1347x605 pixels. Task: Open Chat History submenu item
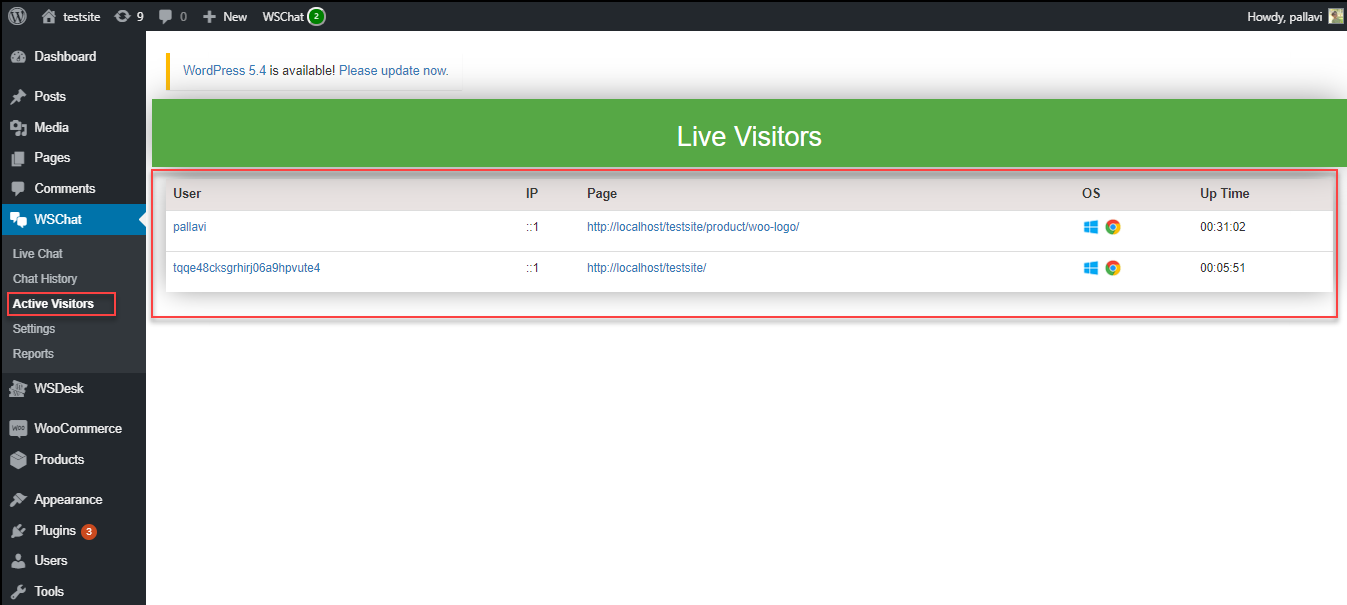coord(45,279)
